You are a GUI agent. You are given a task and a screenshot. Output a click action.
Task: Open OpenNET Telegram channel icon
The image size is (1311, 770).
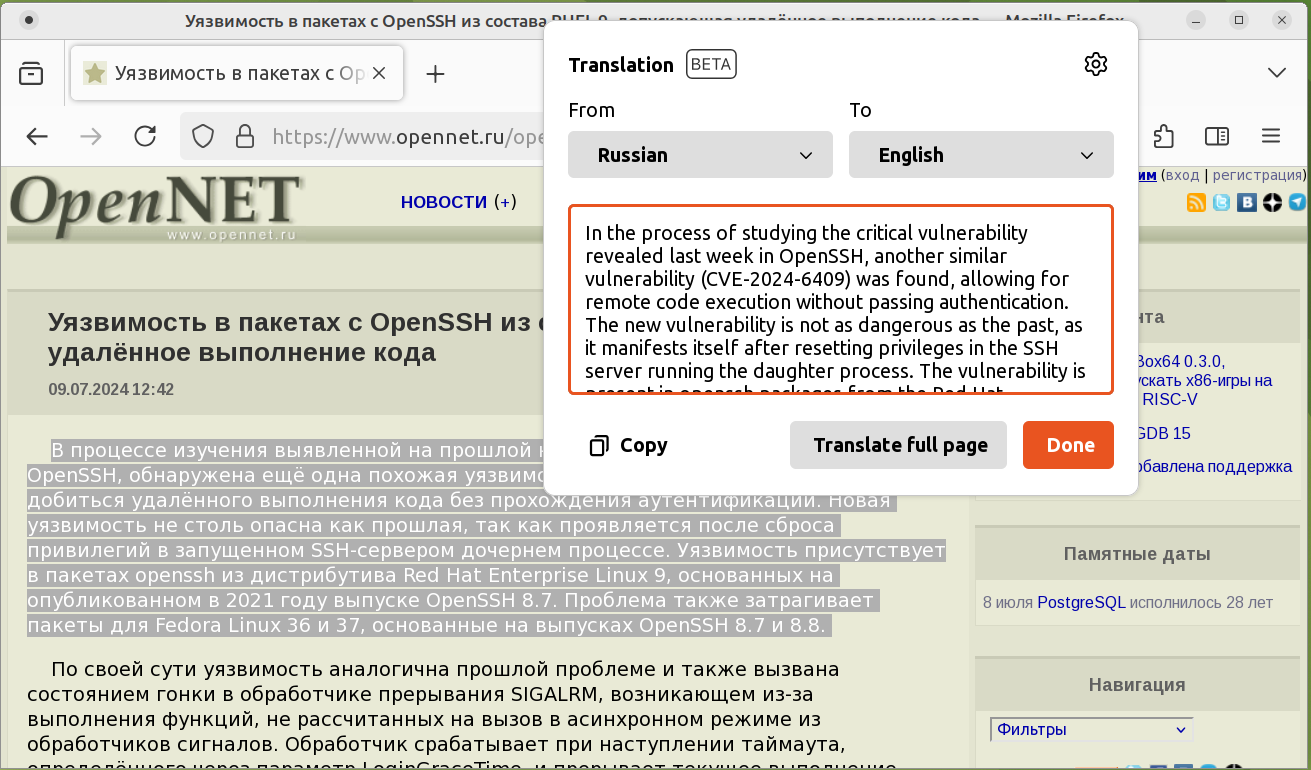[1297, 203]
